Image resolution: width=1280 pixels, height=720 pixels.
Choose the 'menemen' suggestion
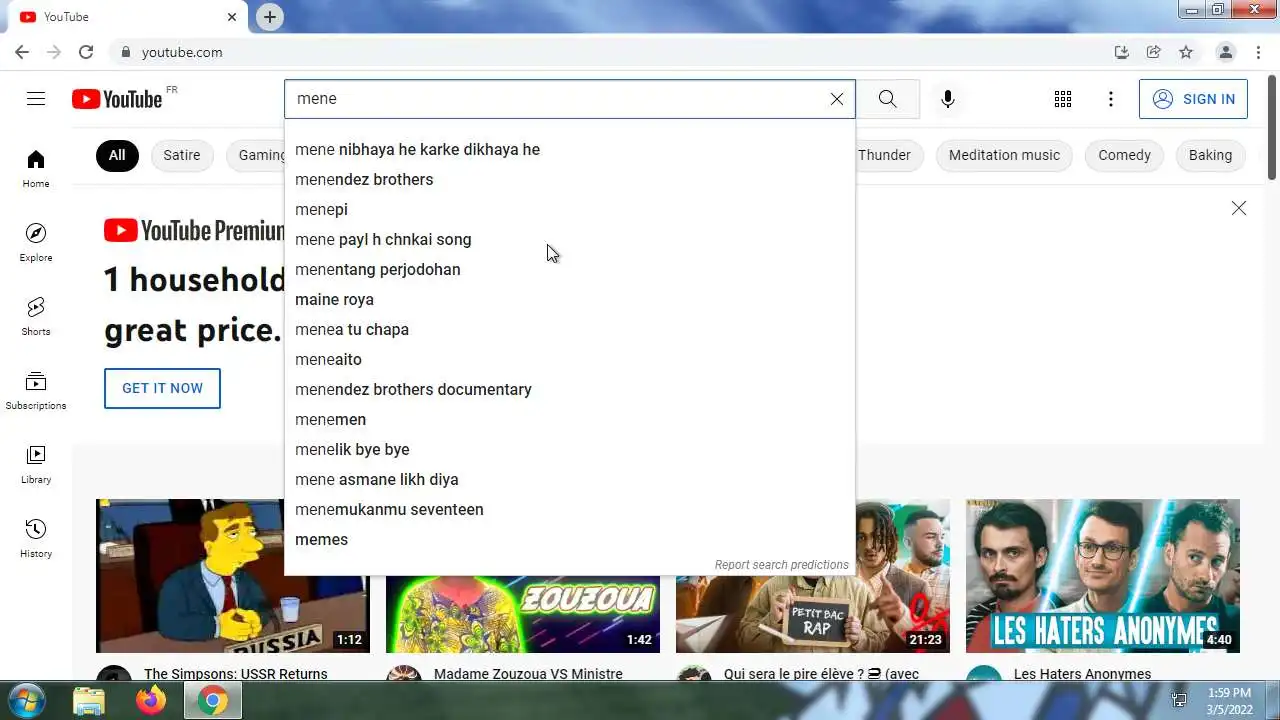[x=570, y=420]
